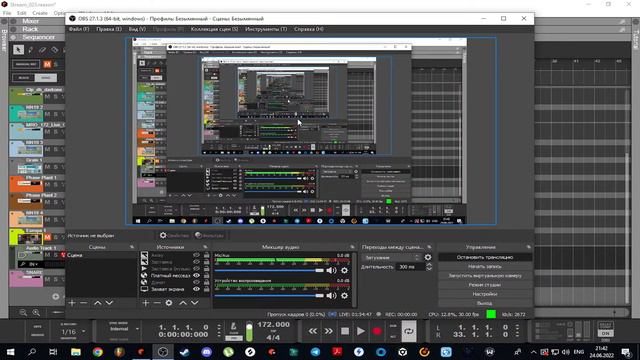640x360 pixels.
Task: Adjust the Mic/Aux volume slider
Action: [x=269, y=270]
